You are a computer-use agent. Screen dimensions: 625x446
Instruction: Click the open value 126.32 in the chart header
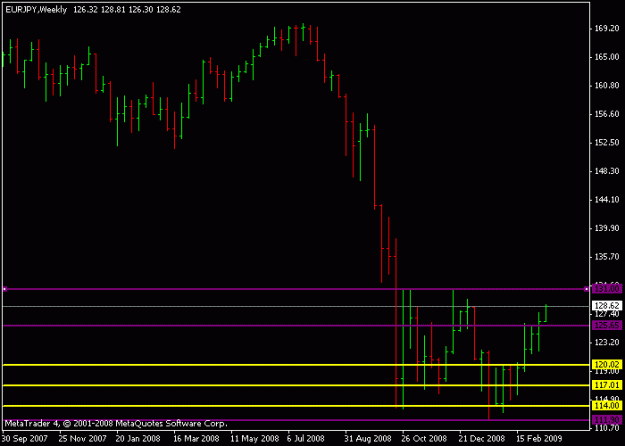coord(85,10)
